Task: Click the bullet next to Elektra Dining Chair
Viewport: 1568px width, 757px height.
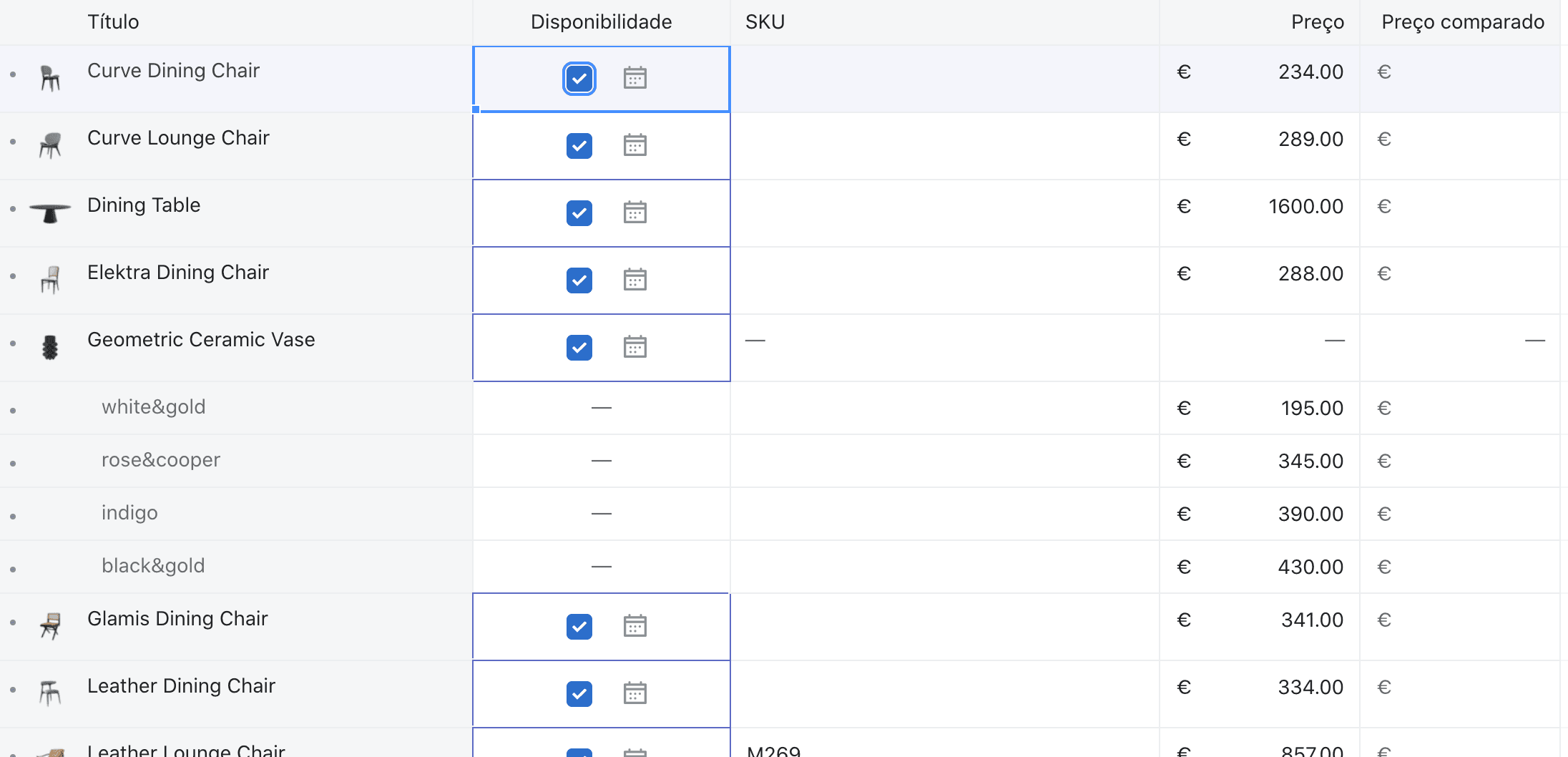Action: (x=16, y=280)
